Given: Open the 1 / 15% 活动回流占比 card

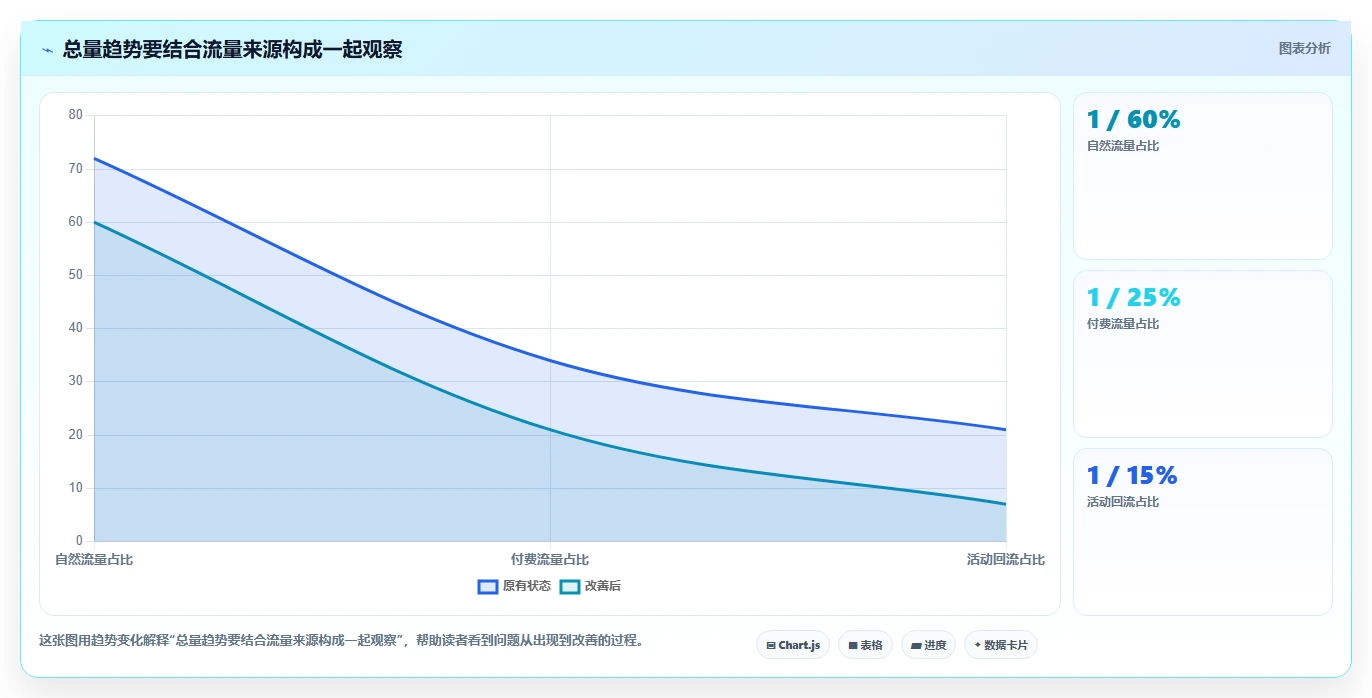Looking at the screenshot, I should click(1202, 532).
